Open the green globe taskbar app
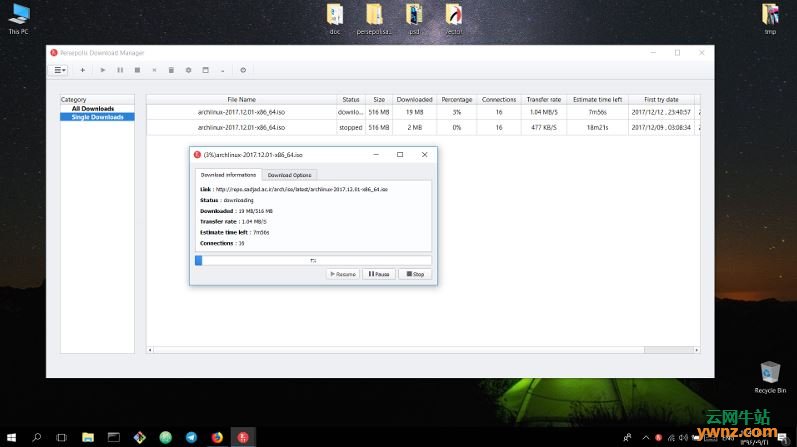Image resolution: width=797 pixels, height=447 pixels. coord(165,437)
